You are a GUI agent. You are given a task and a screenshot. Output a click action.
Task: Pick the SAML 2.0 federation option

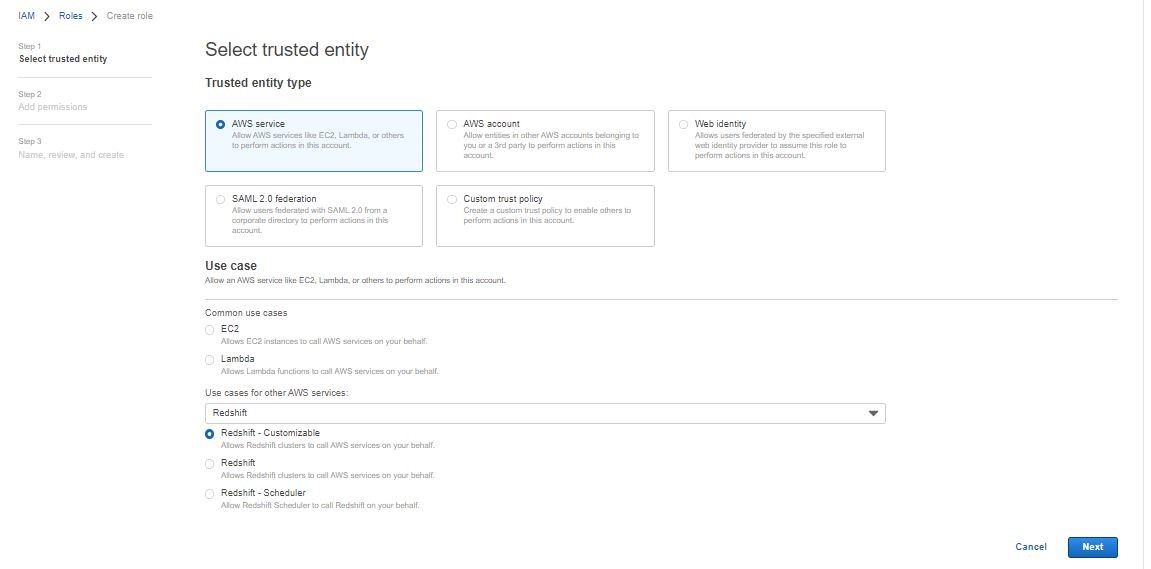tap(220, 199)
